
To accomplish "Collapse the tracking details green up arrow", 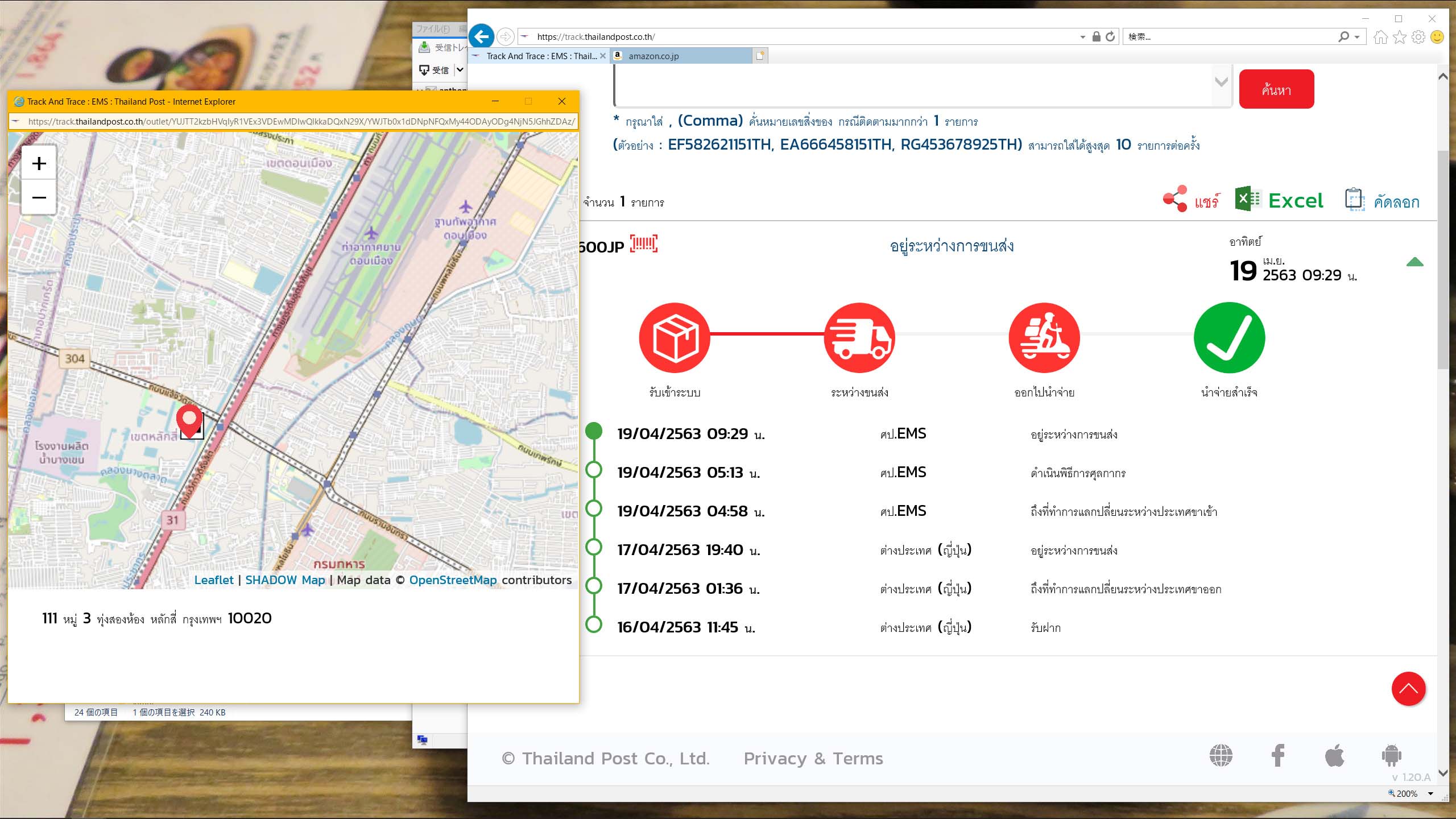I will (1414, 262).
